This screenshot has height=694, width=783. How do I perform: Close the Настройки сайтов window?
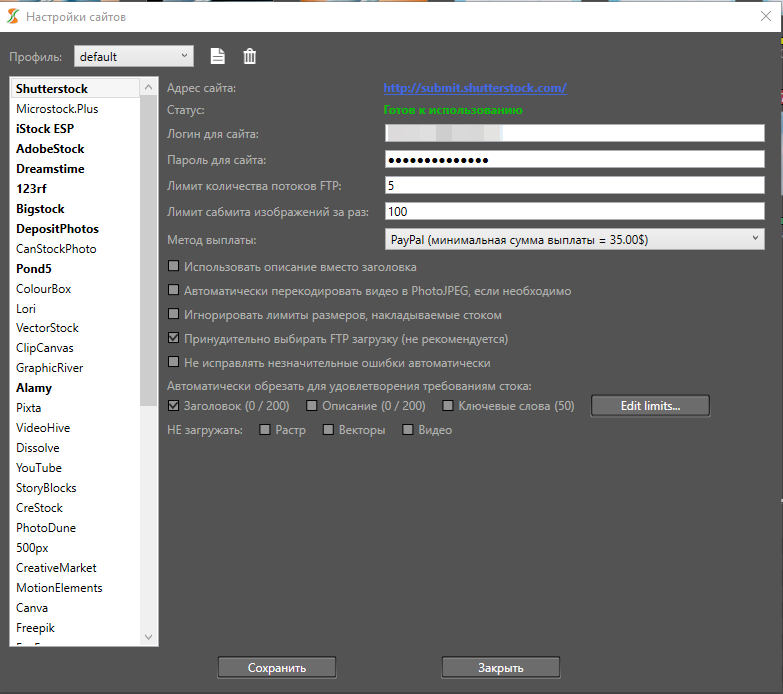tap(766, 16)
